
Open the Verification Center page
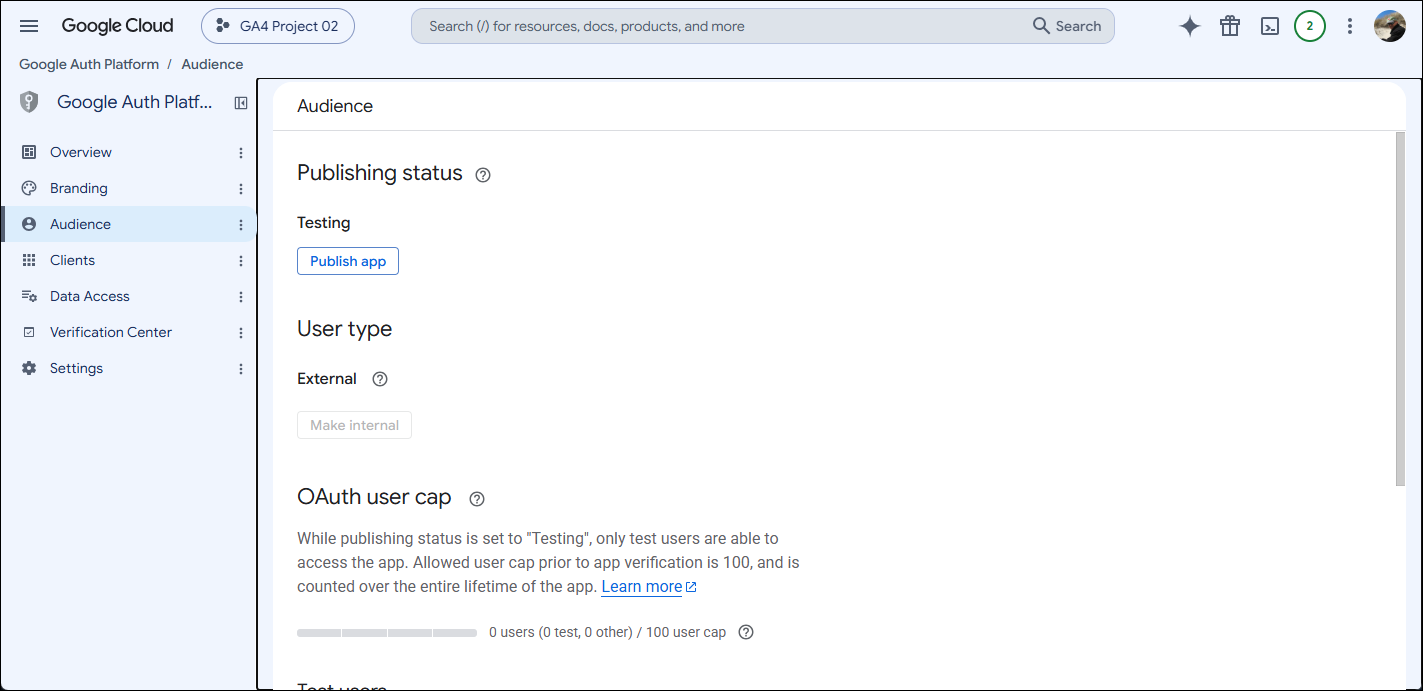click(111, 332)
